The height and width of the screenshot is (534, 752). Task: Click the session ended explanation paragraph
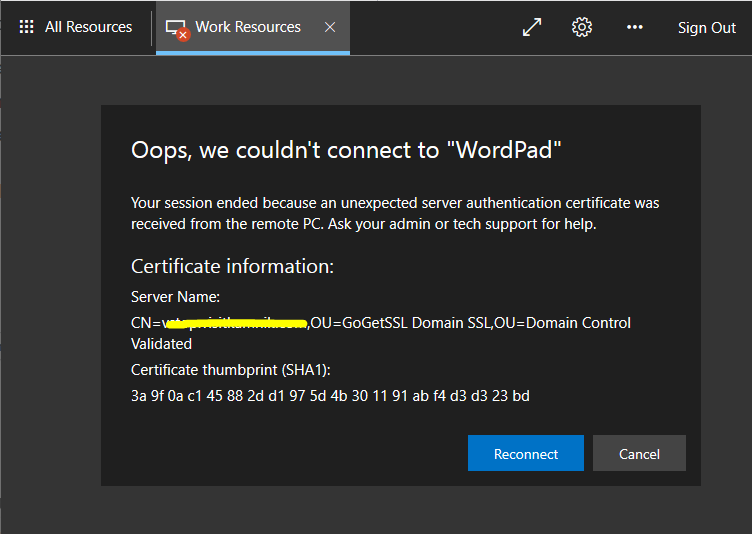(395, 214)
